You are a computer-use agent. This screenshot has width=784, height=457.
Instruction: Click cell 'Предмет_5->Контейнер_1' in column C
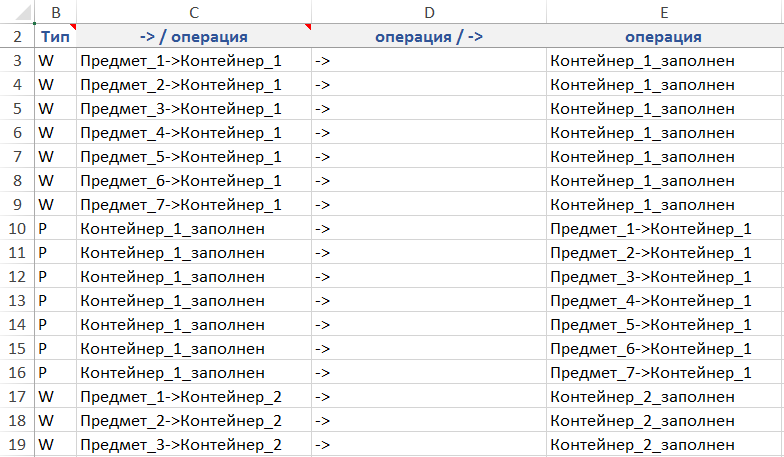click(181, 156)
